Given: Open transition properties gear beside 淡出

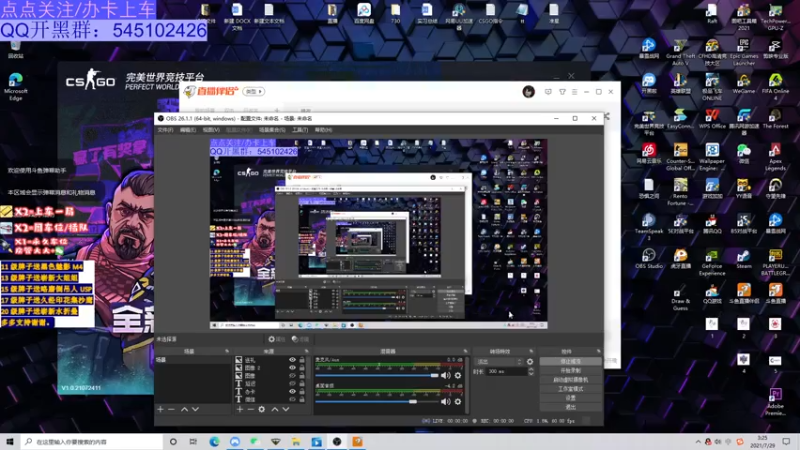Looking at the screenshot, I should pos(530,362).
